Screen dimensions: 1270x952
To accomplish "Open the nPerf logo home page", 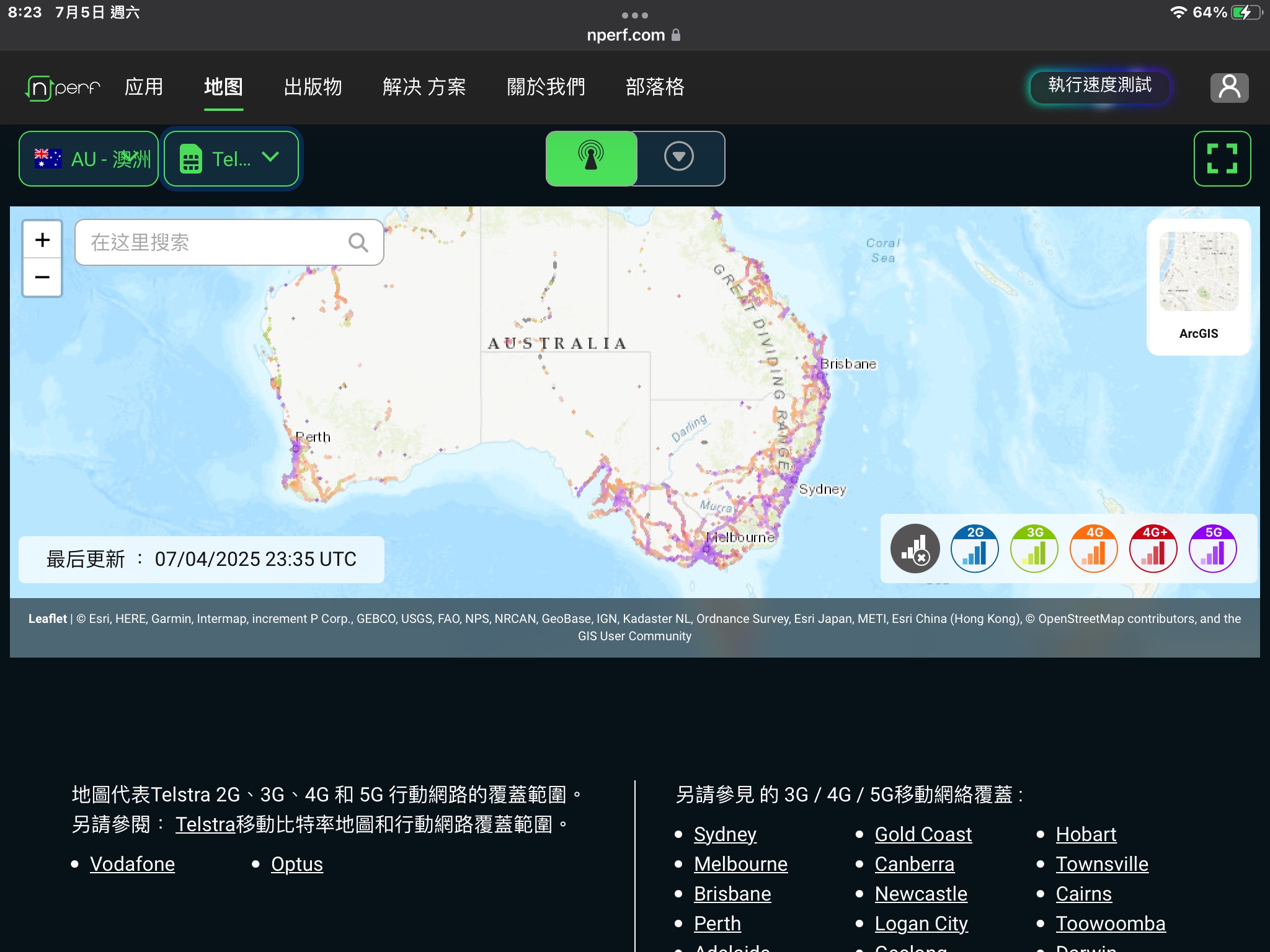I will [63, 87].
